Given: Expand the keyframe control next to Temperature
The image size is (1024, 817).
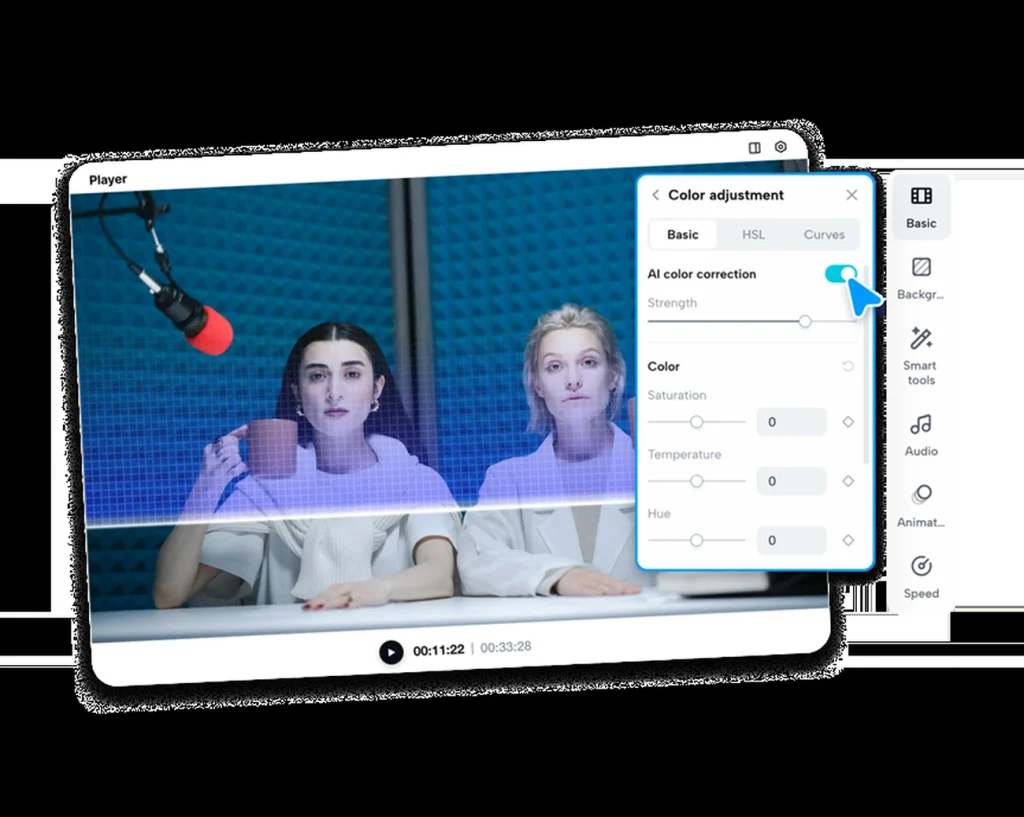Looking at the screenshot, I should 848,481.
